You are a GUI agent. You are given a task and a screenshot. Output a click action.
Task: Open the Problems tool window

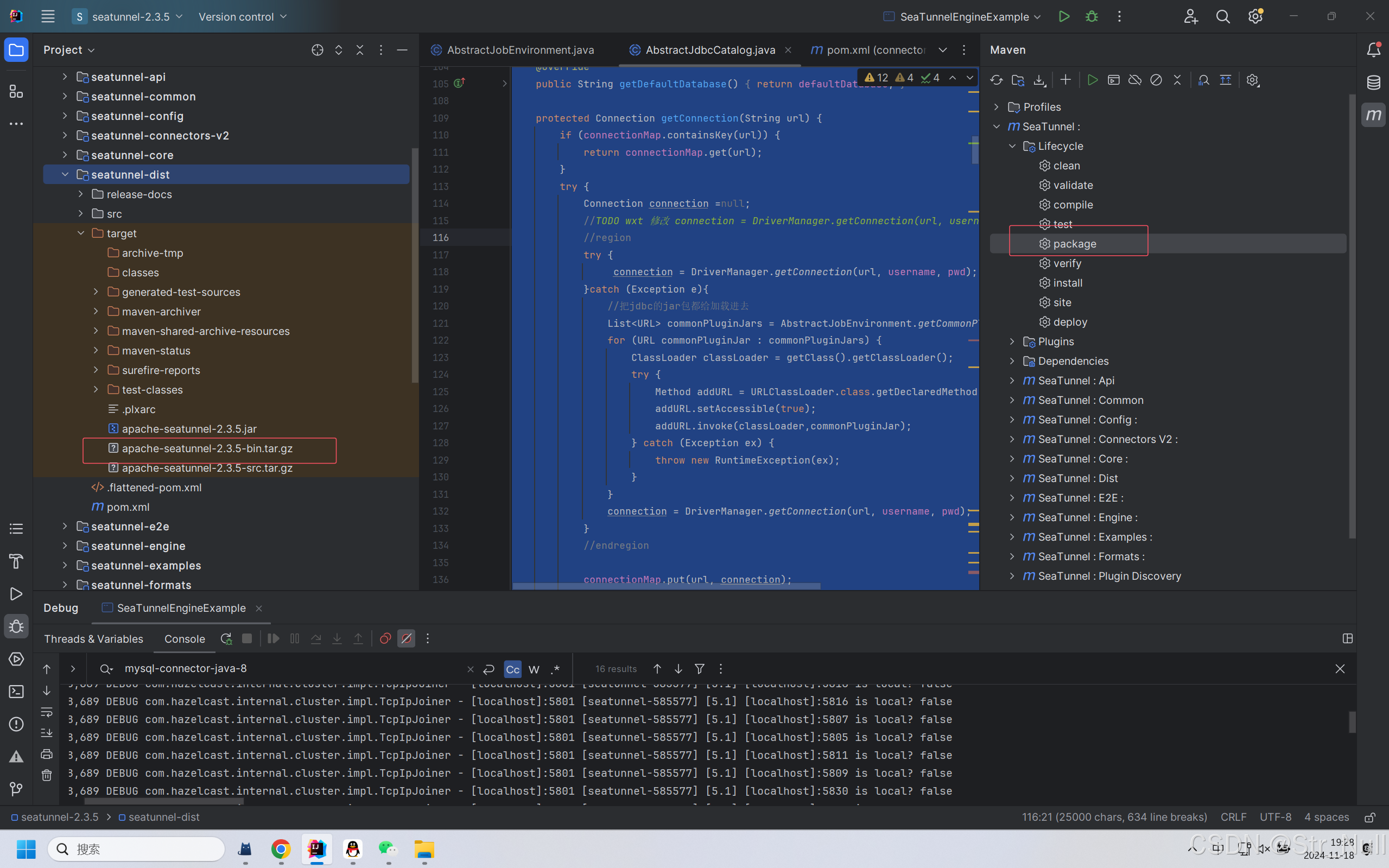point(16,725)
